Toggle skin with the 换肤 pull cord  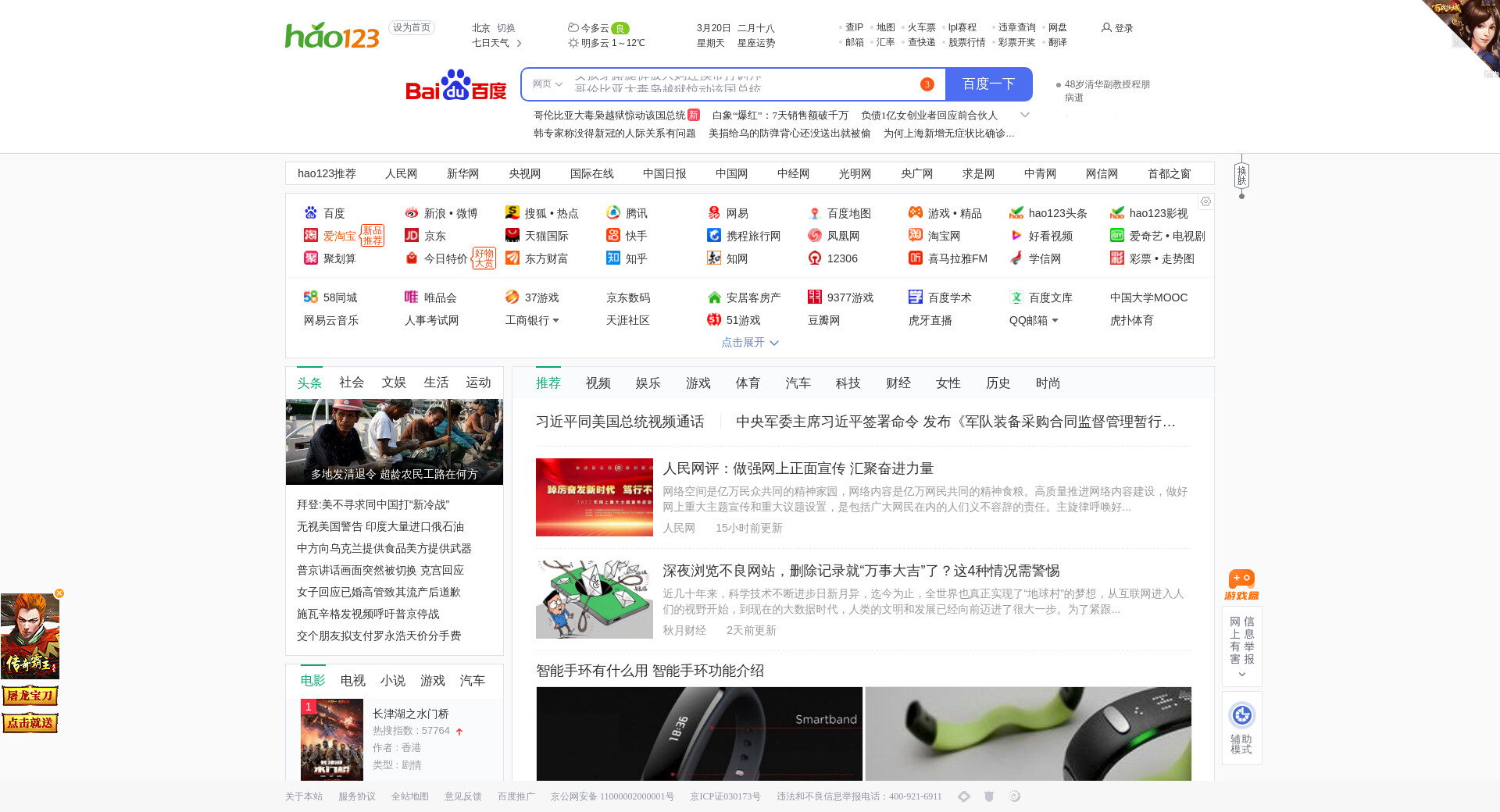tap(1241, 176)
